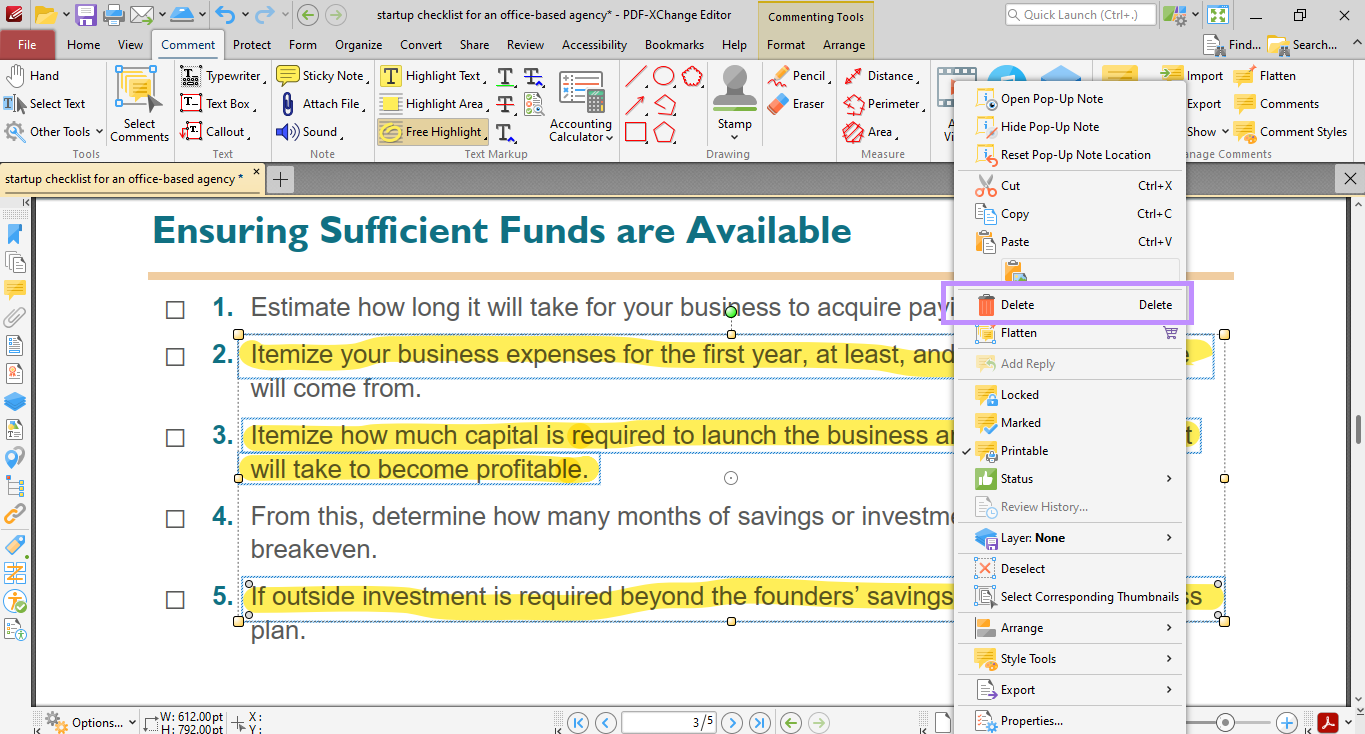Open the Bookmarks panel in the sidebar

pos(13,233)
